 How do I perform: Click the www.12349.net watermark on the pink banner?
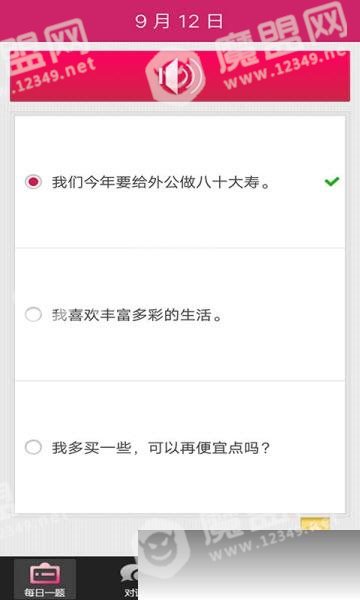click(x=283, y=72)
